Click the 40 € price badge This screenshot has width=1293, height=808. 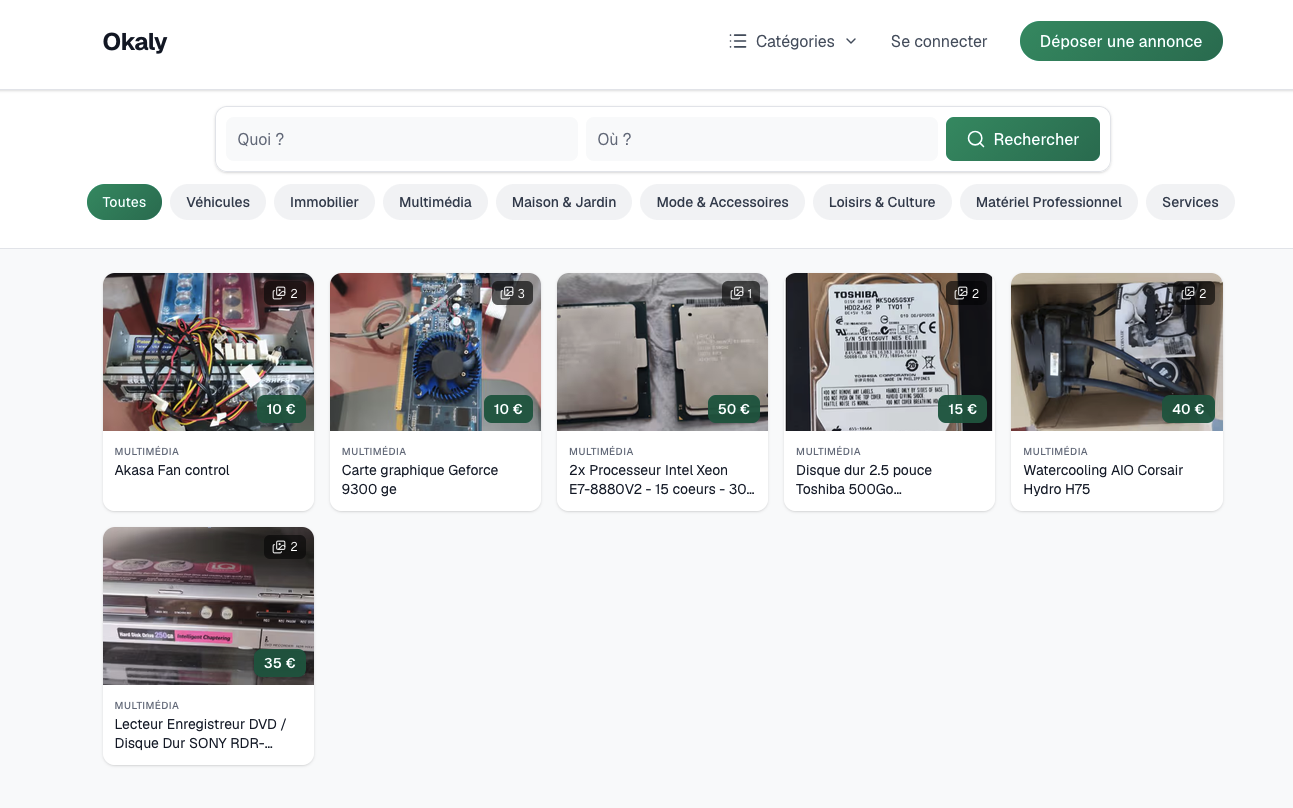(x=1188, y=409)
